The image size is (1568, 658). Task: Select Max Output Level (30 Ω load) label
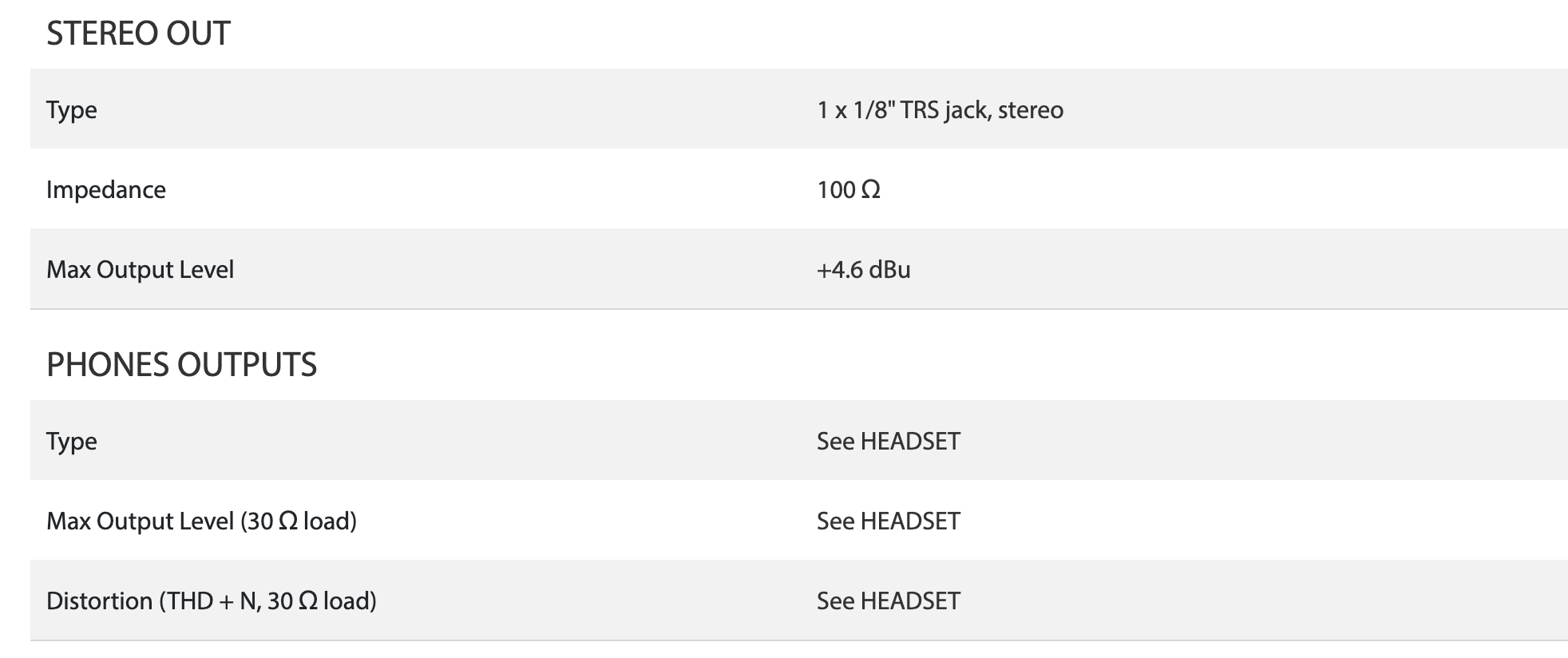tap(201, 521)
